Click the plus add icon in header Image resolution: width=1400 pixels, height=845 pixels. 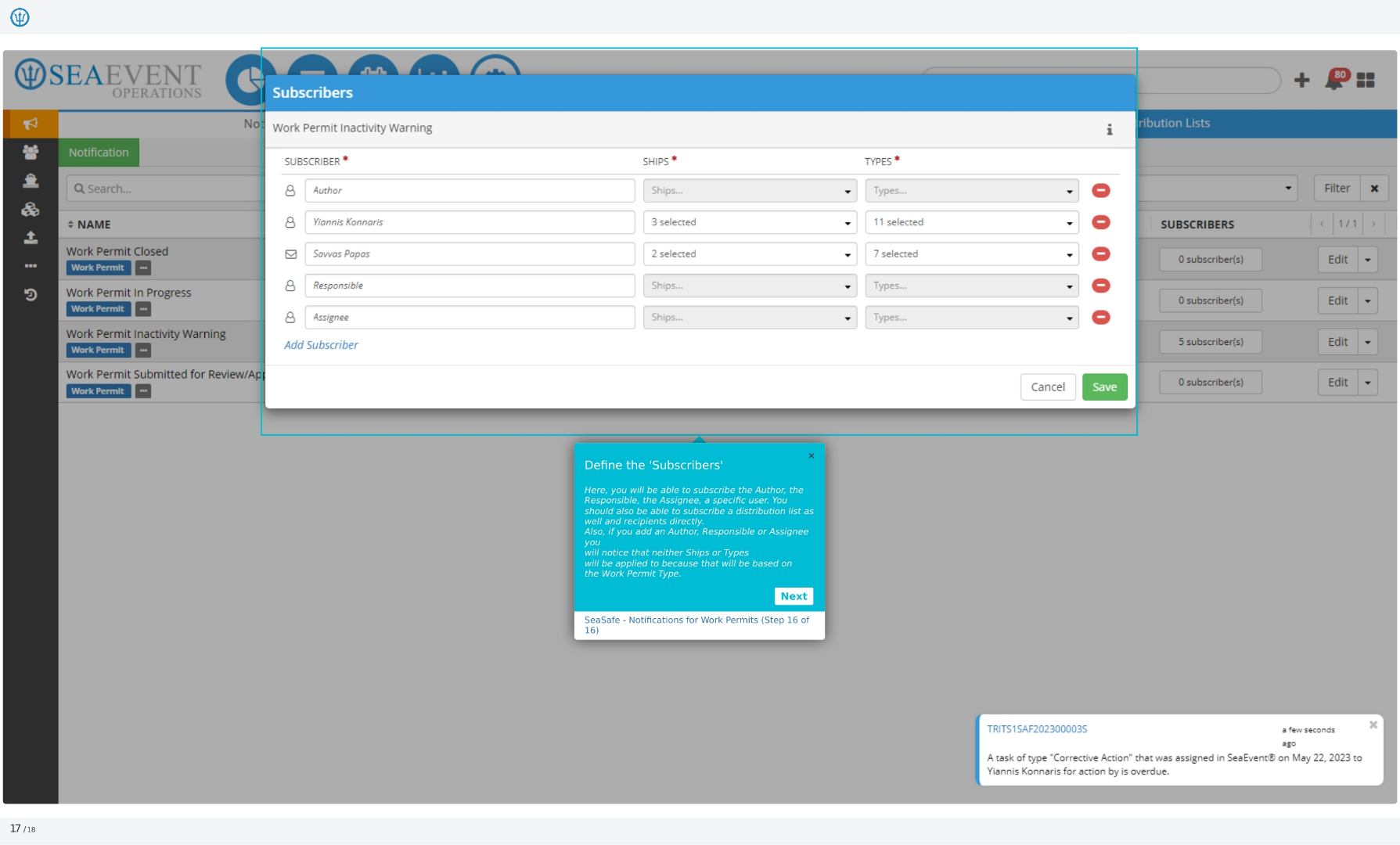pos(1301,80)
